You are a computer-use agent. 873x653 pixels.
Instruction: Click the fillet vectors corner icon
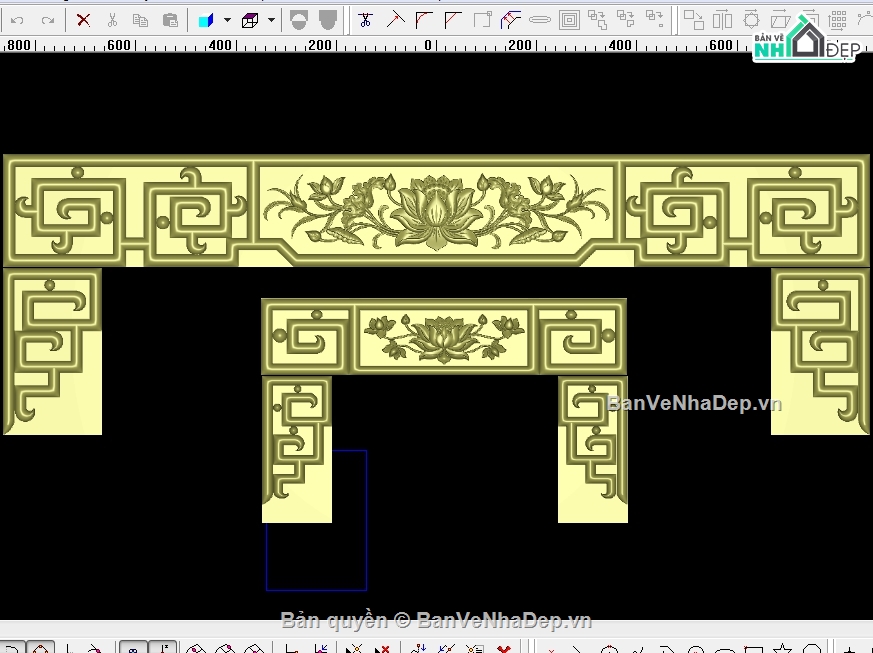pyautogui.click(x=424, y=21)
